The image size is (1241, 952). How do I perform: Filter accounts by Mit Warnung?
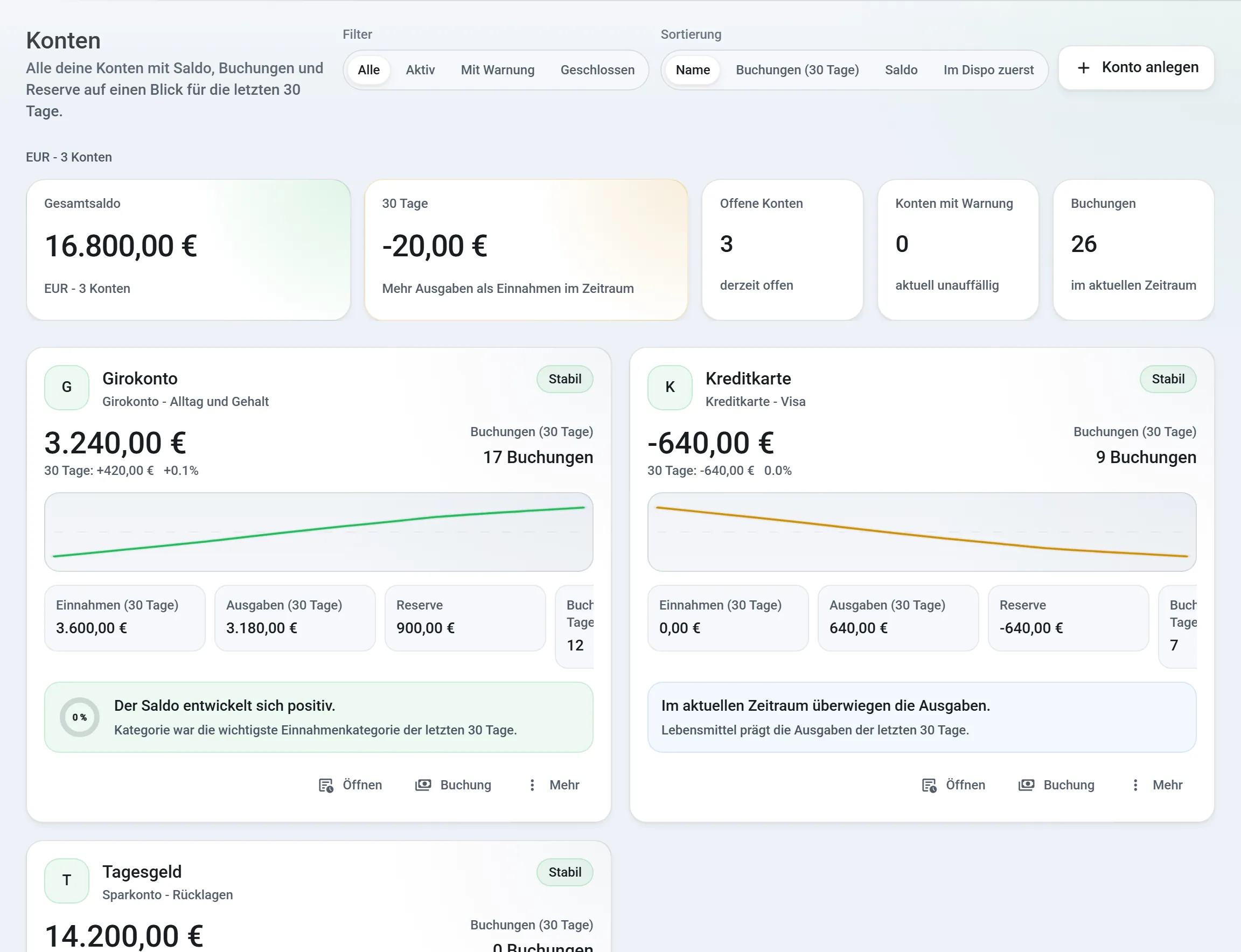(x=497, y=70)
